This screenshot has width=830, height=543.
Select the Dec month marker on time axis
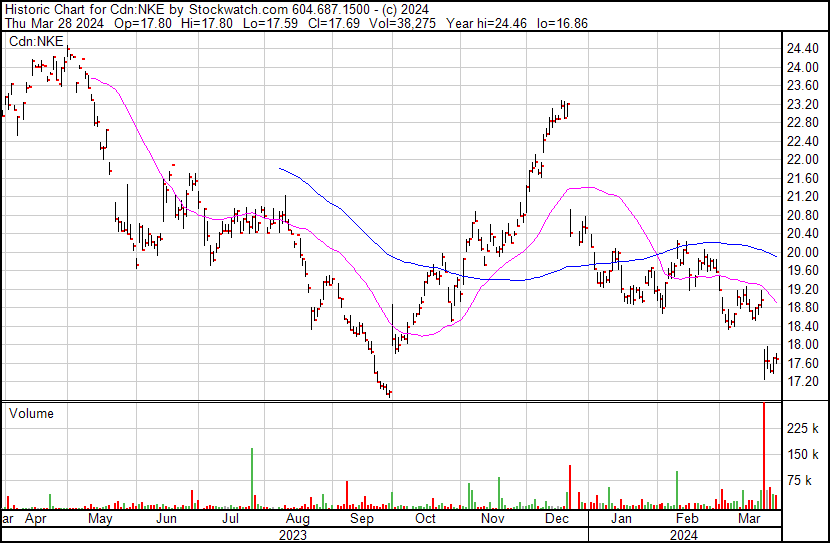pyautogui.click(x=556, y=520)
